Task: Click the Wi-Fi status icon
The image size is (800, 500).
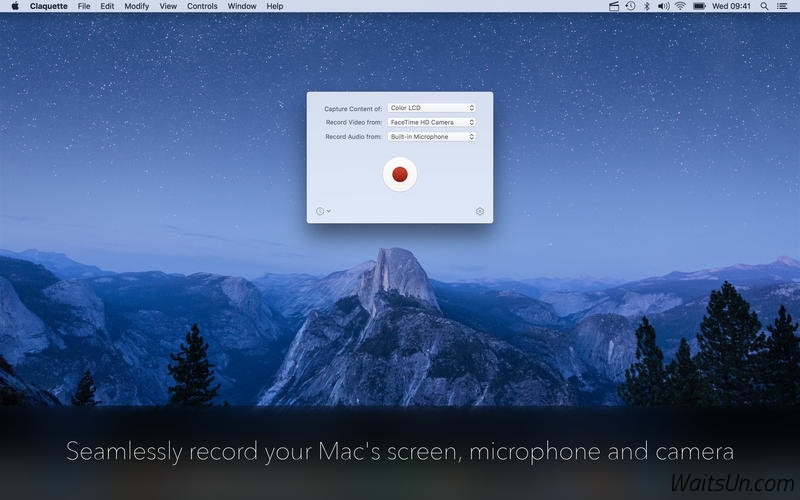Action: pyautogui.click(x=680, y=6)
